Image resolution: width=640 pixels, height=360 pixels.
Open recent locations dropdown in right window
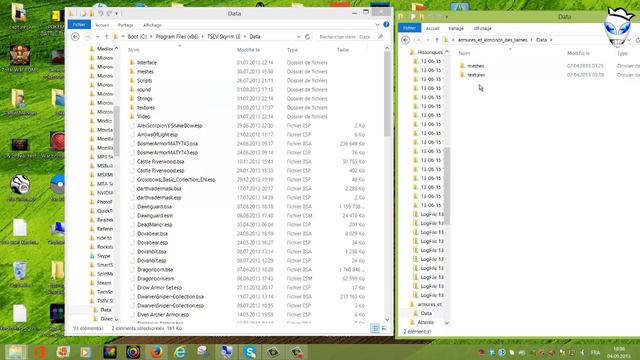[x=428, y=40]
